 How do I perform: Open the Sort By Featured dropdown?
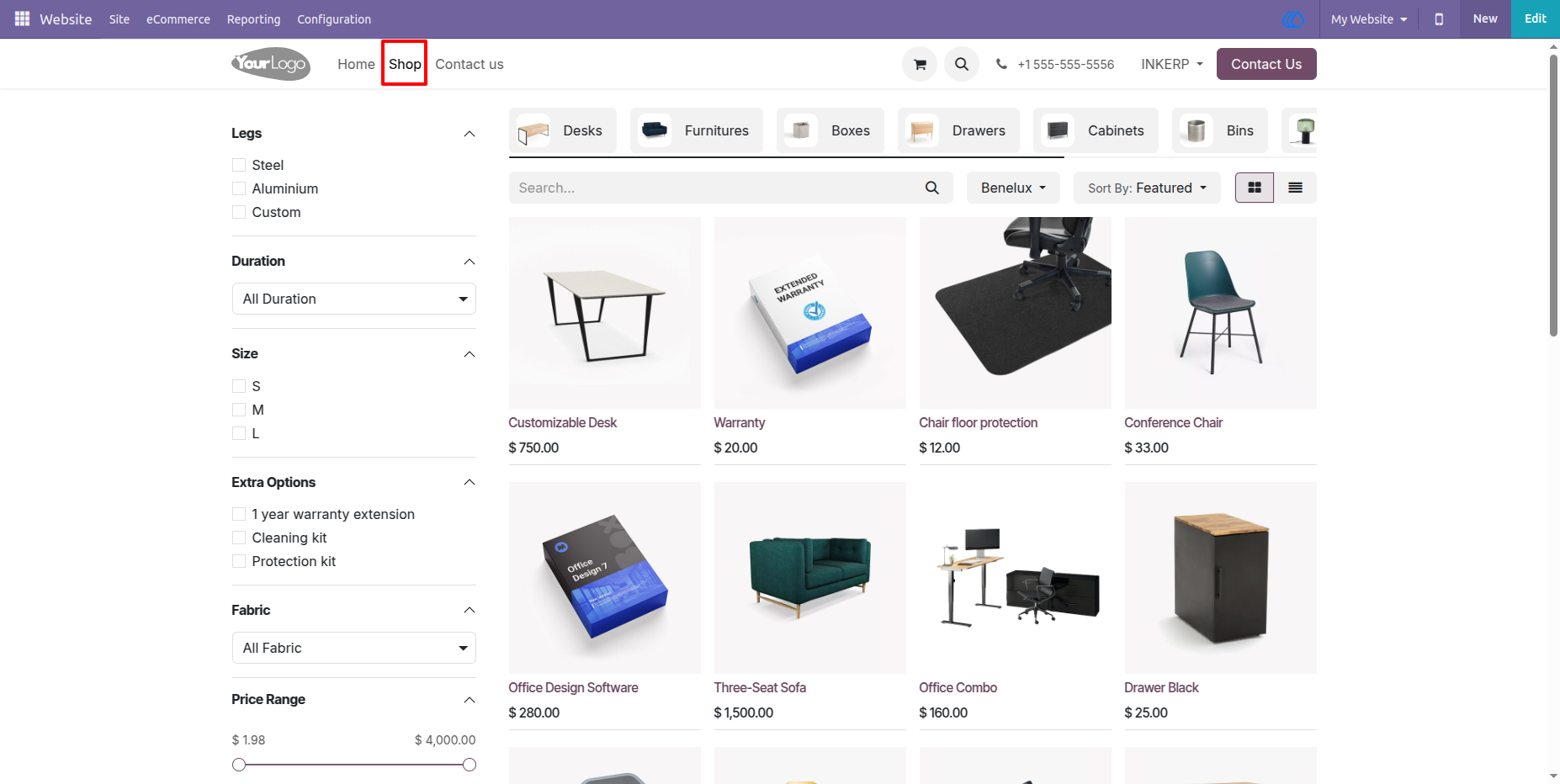tap(1147, 188)
